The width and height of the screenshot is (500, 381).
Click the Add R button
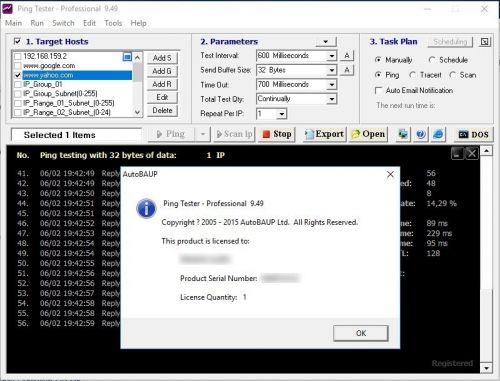click(162, 84)
